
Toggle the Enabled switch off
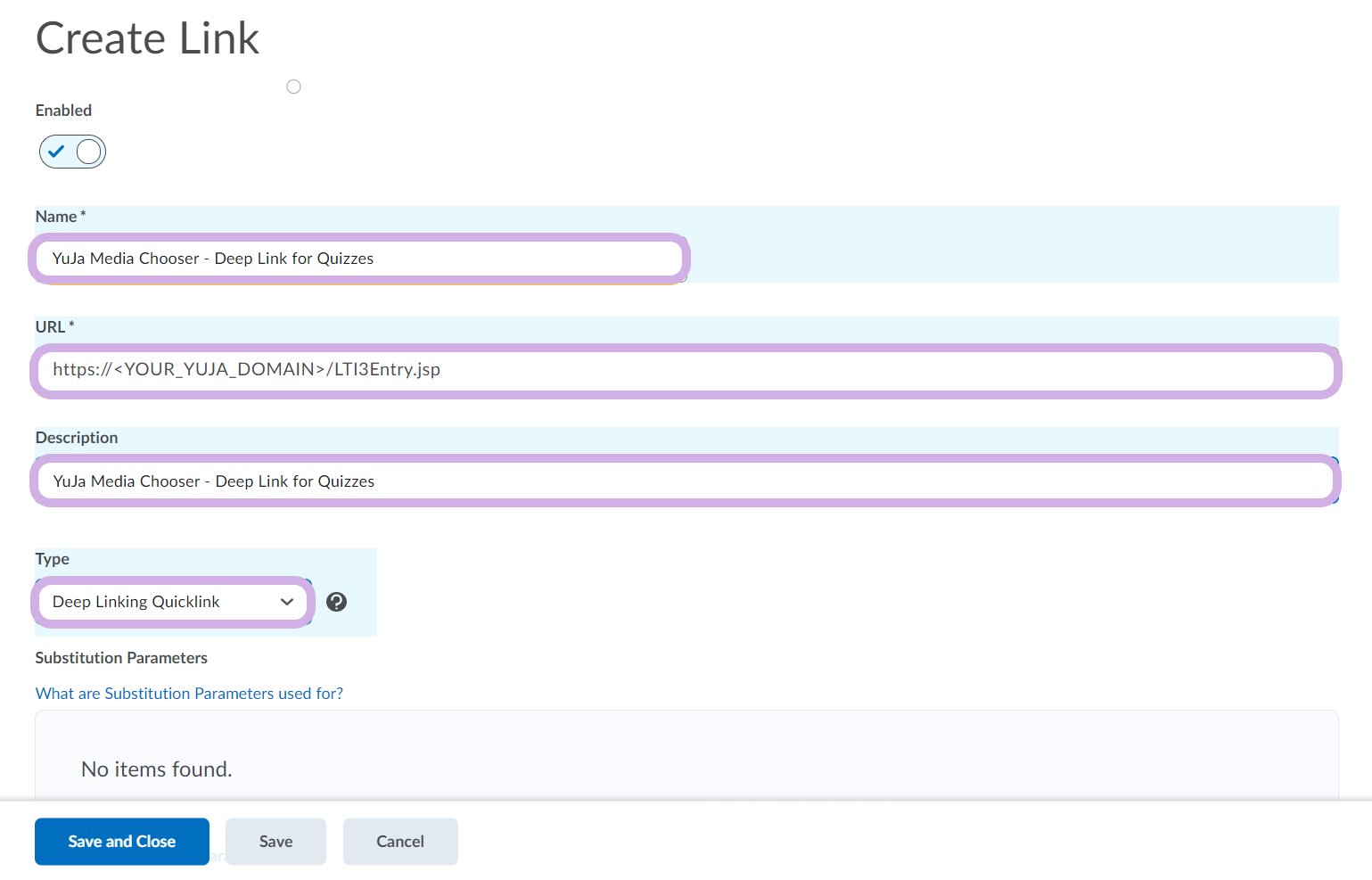coord(72,152)
